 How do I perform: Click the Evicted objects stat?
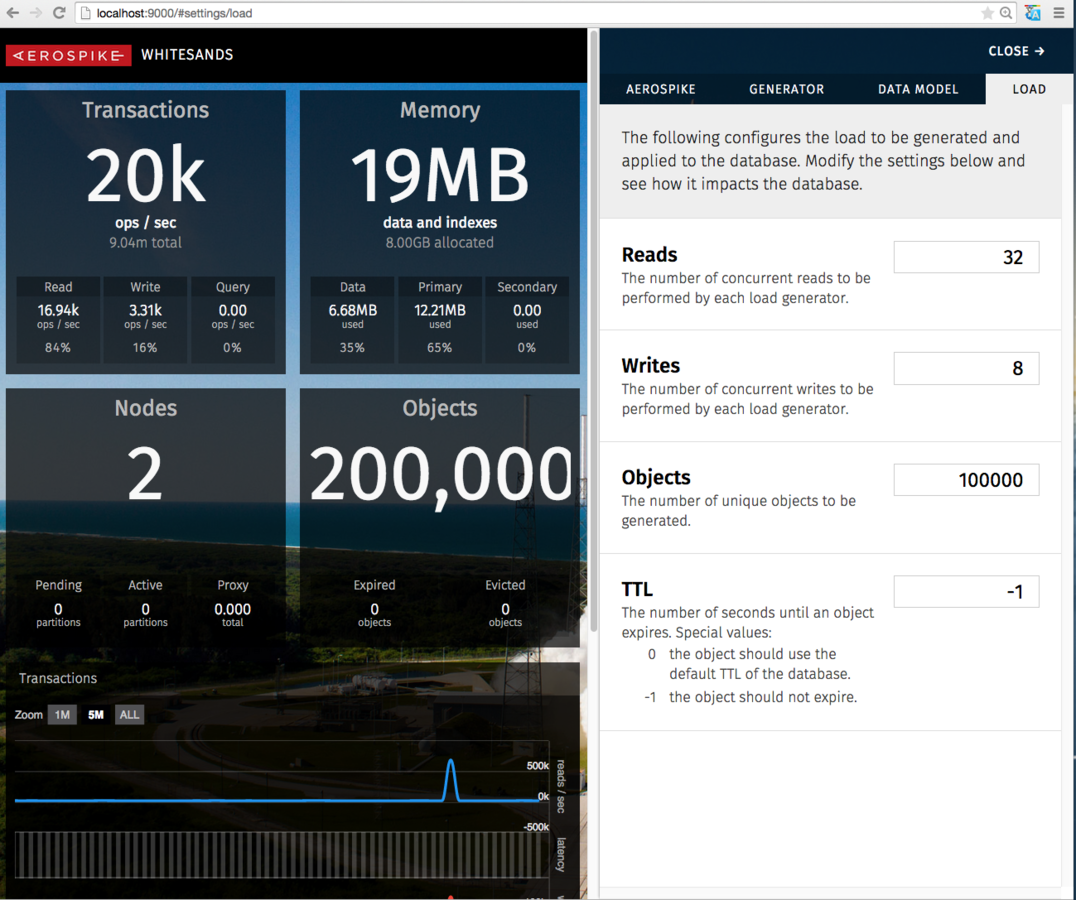pos(505,603)
